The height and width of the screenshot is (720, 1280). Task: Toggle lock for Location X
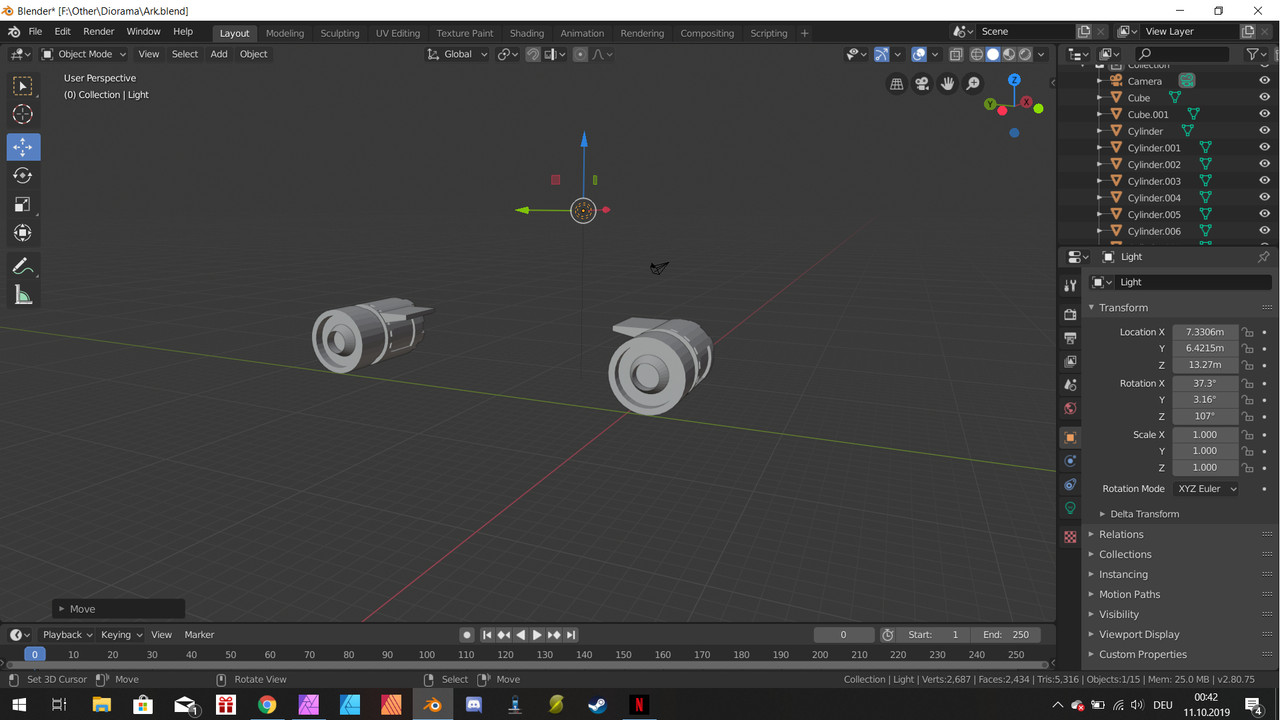pyautogui.click(x=1247, y=332)
